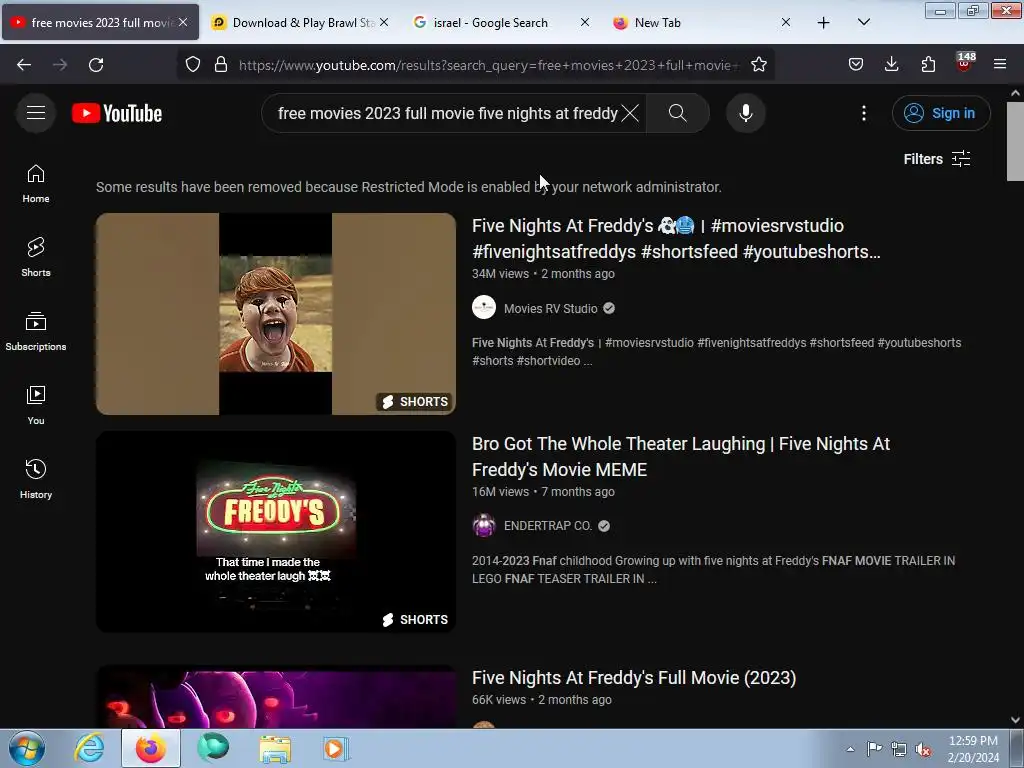Start voice search with microphone

(745, 113)
